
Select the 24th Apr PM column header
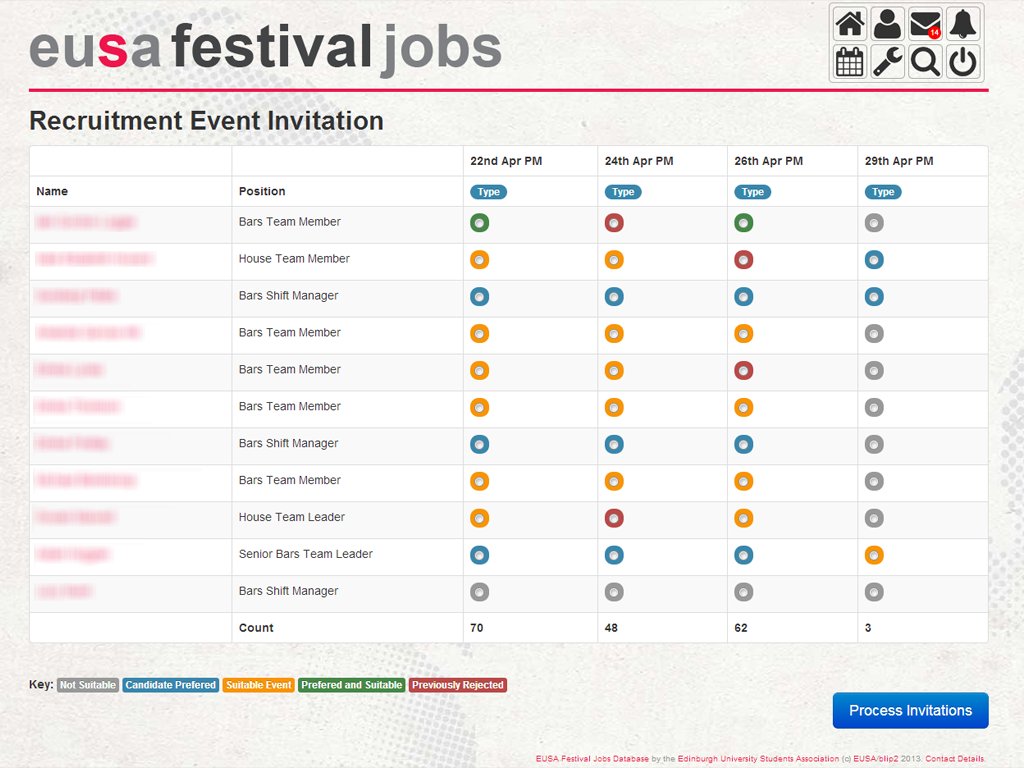tap(638, 160)
